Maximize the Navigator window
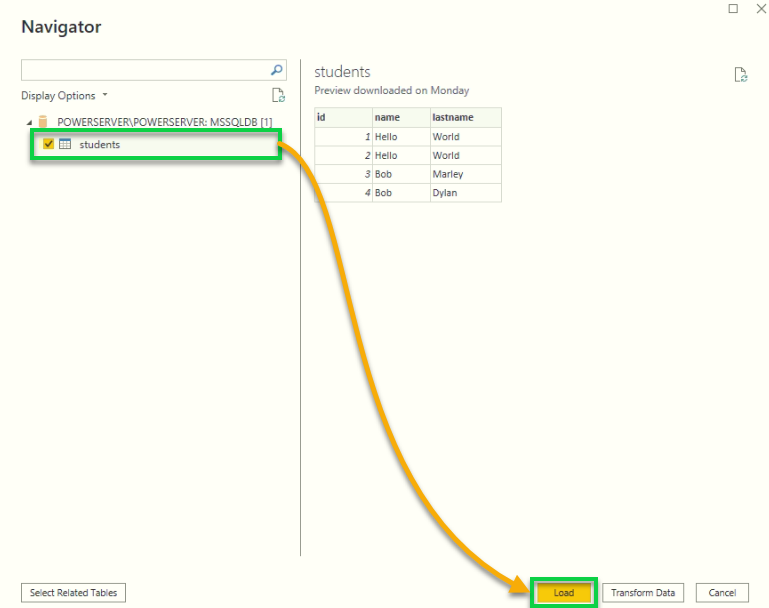Image resolution: width=769 pixels, height=608 pixels. tap(733, 8)
